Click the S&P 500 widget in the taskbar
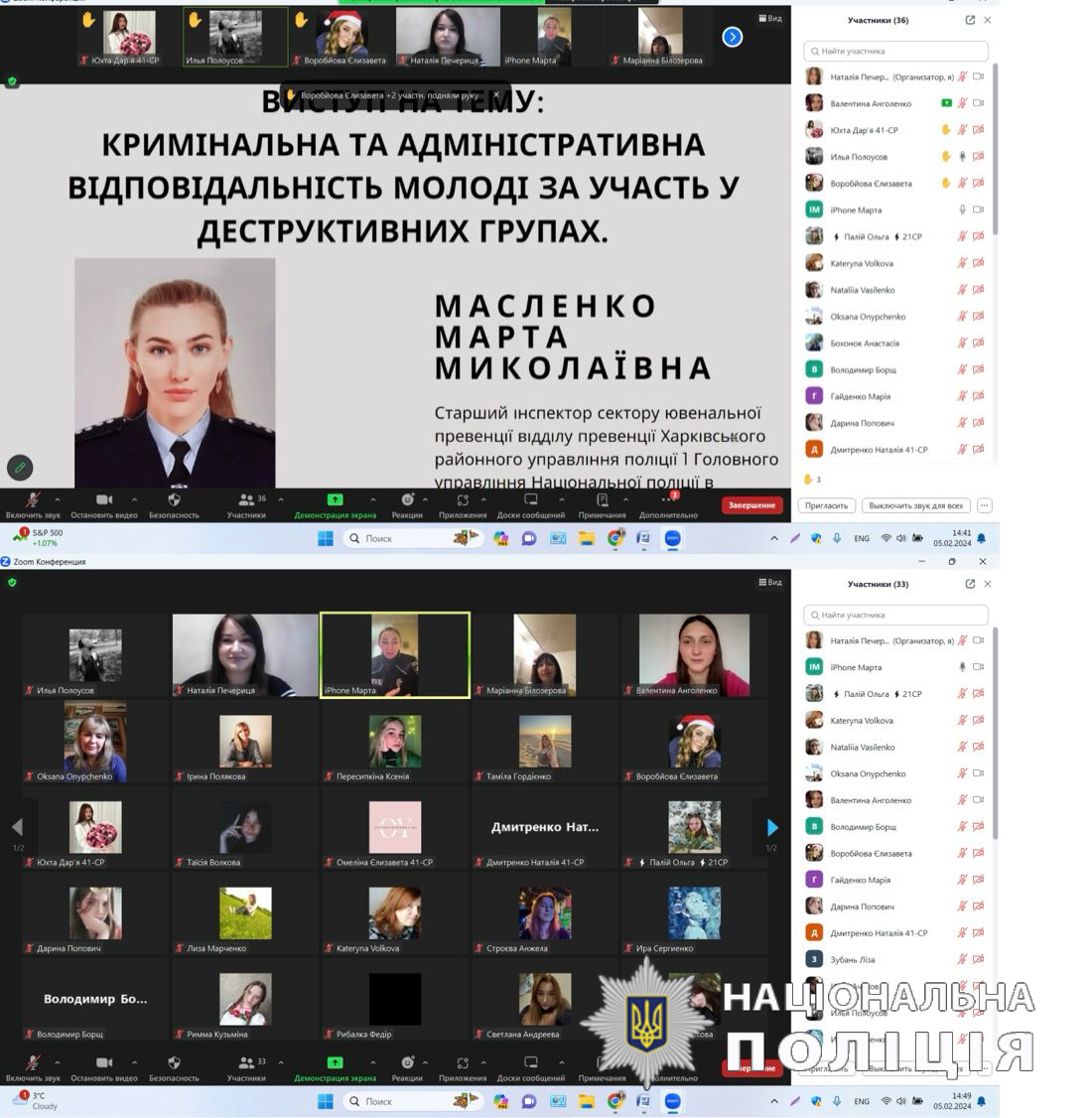This screenshot has height=1118, width=1092. [39, 537]
